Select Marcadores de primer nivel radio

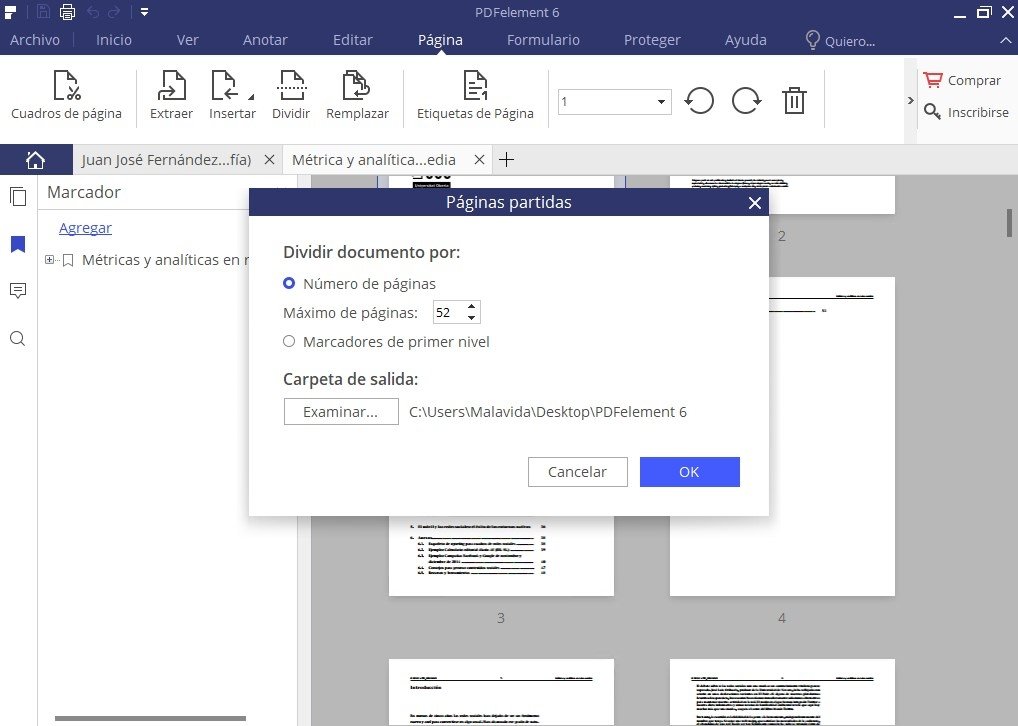point(289,342)
